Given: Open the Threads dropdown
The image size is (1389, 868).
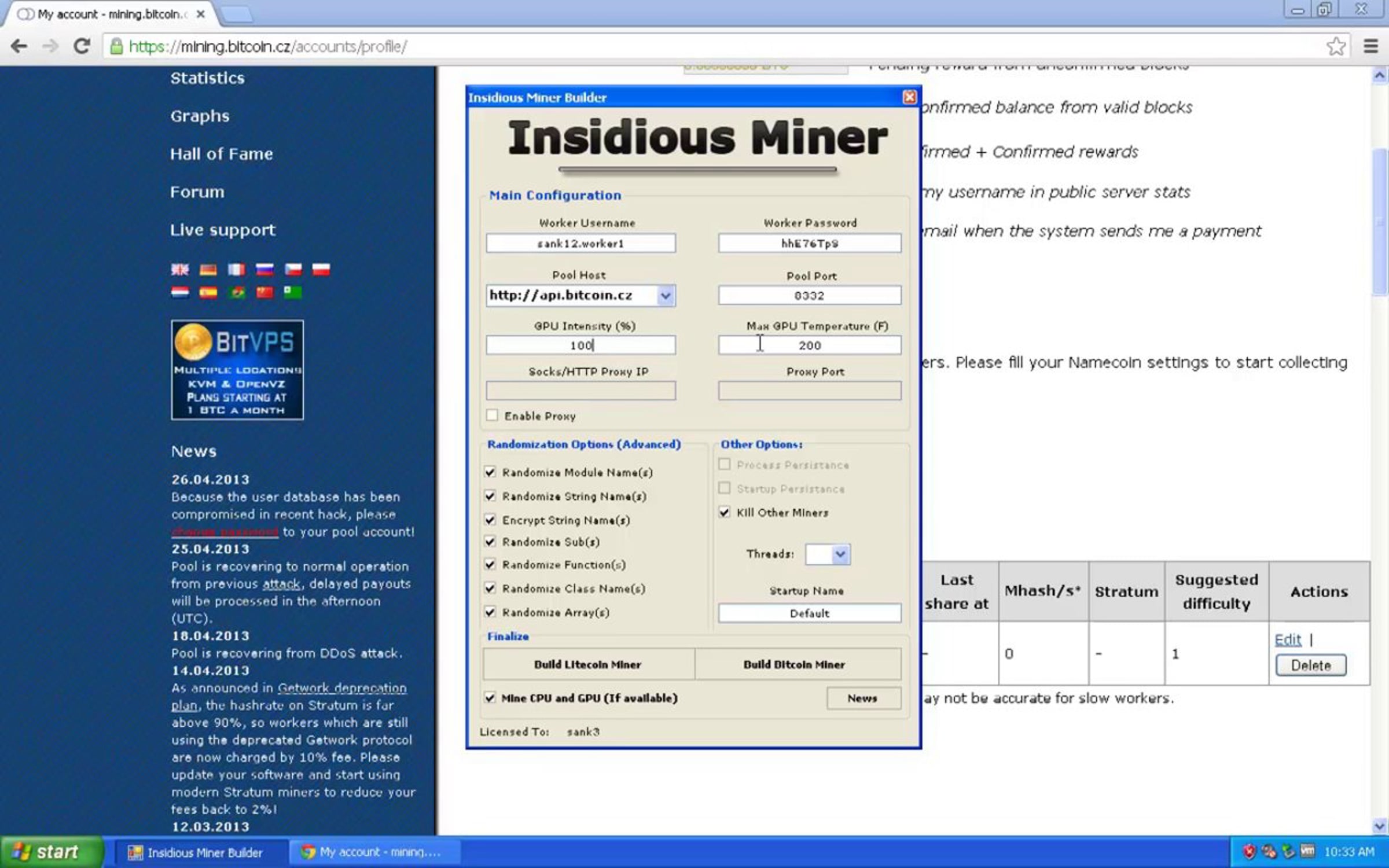Looking at the screenshot, I should coord(840,554).
